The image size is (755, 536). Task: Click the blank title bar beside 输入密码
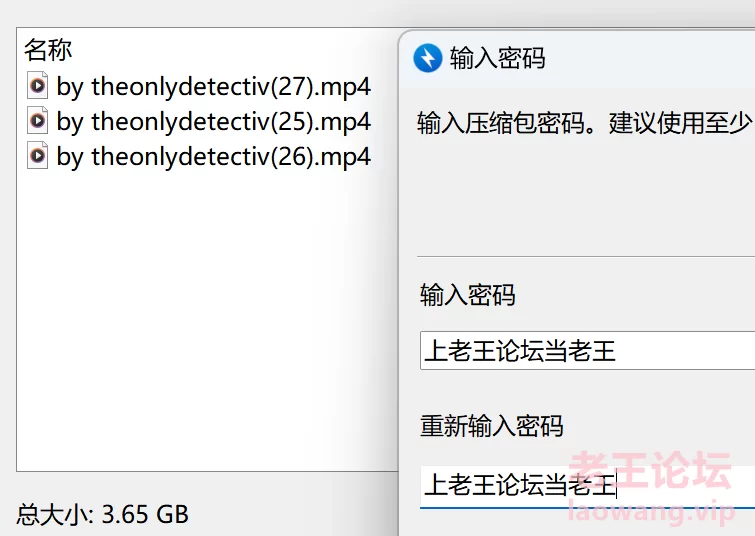pos(650,58)
